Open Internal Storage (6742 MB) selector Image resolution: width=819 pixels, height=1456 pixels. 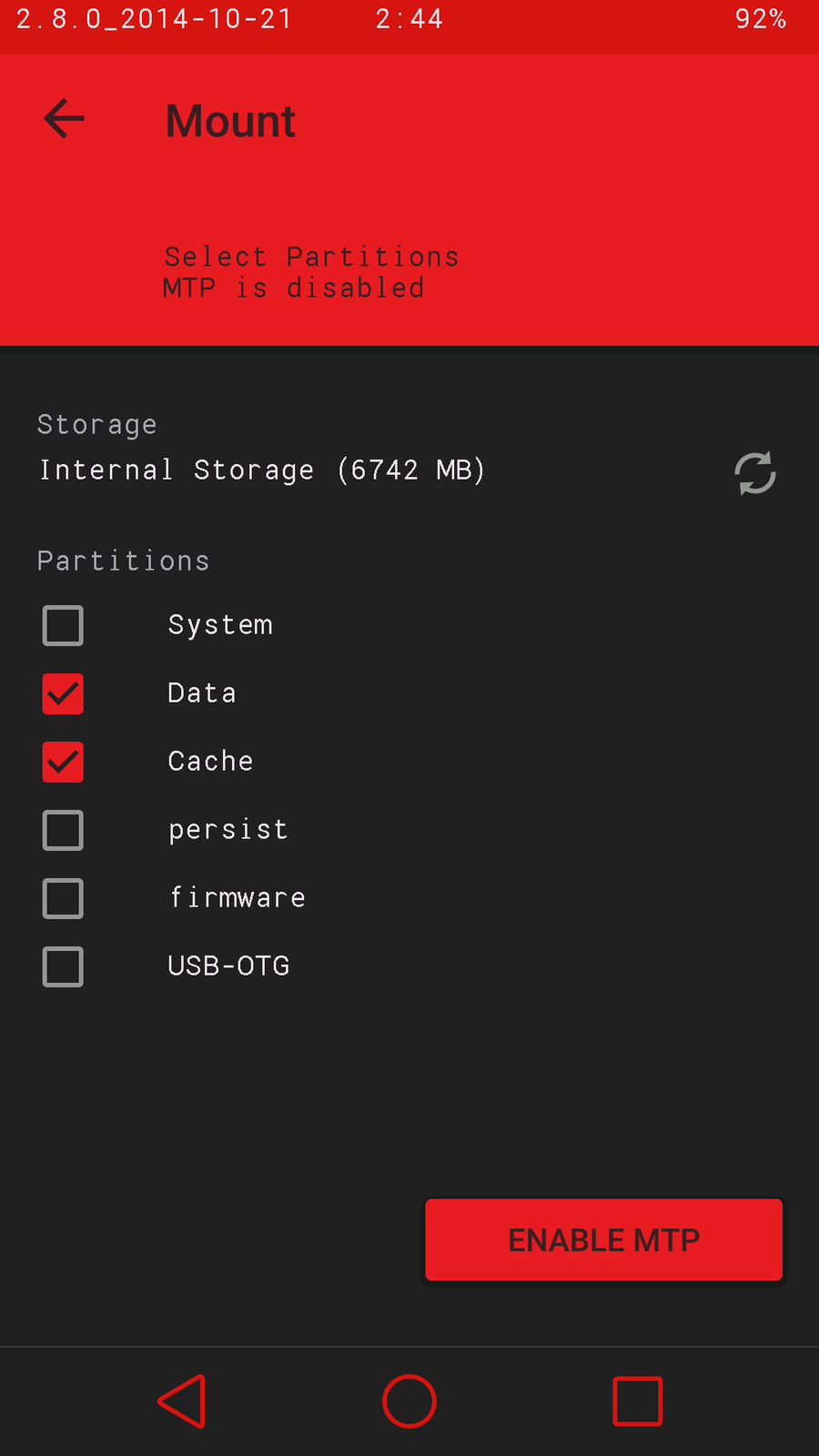262,470
